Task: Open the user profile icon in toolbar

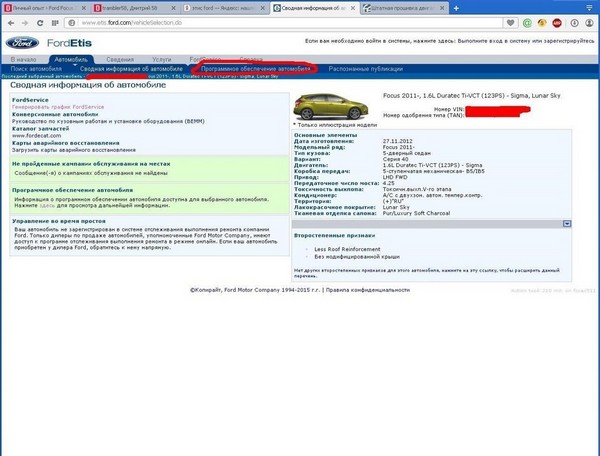Action: pyautogui.click(x=589, y=23)
